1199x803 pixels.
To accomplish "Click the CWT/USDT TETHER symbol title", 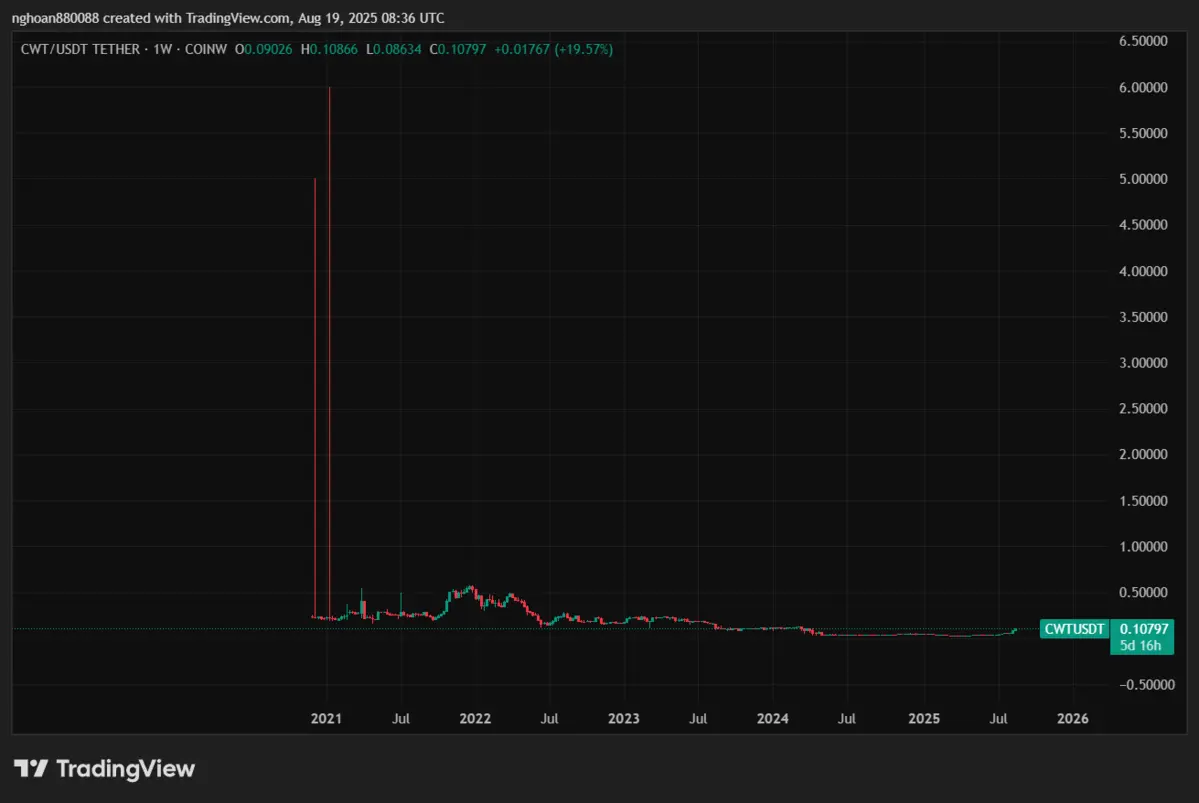I will tap(82, 49).
